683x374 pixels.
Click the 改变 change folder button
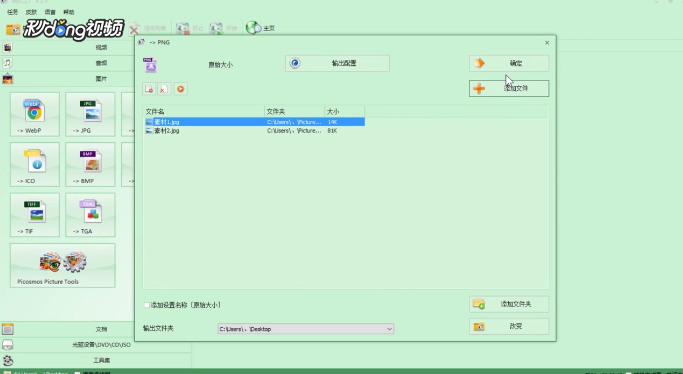509,326
